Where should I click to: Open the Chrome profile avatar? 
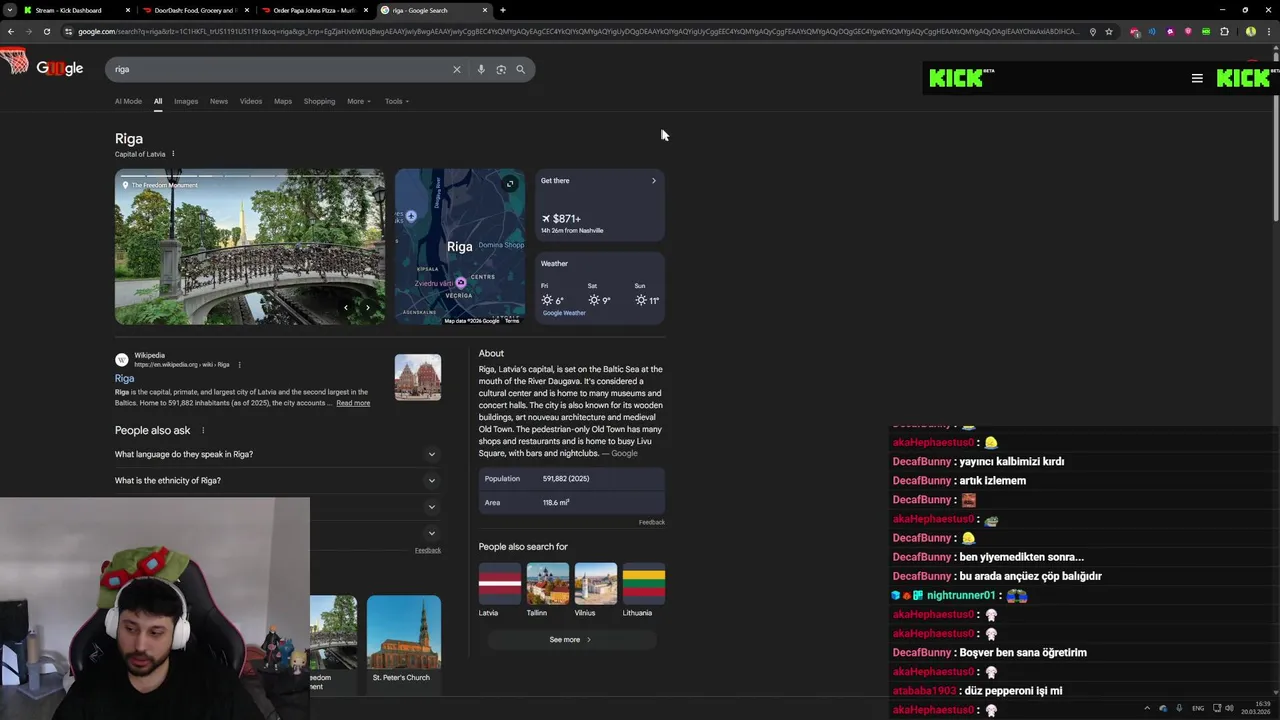point(1251,31)
